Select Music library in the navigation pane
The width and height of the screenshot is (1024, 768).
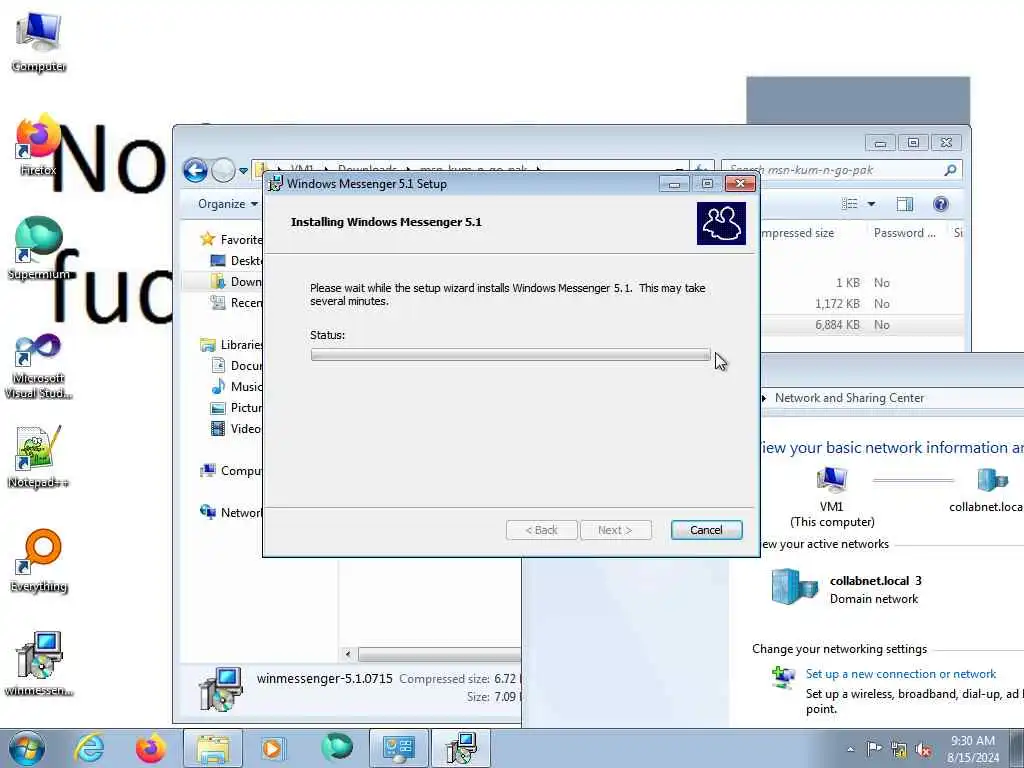pyautogui.click(x=236, y=386)
